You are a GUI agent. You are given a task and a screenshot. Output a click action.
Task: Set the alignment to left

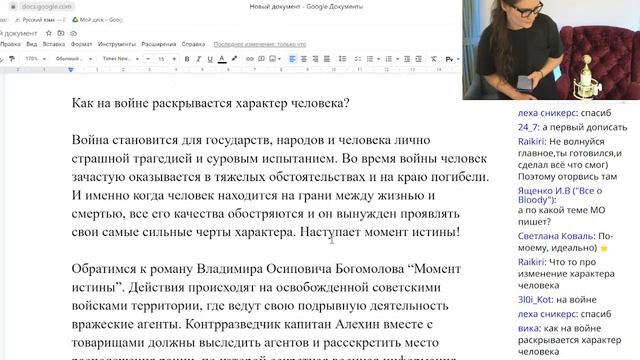[x=292, y=59]
